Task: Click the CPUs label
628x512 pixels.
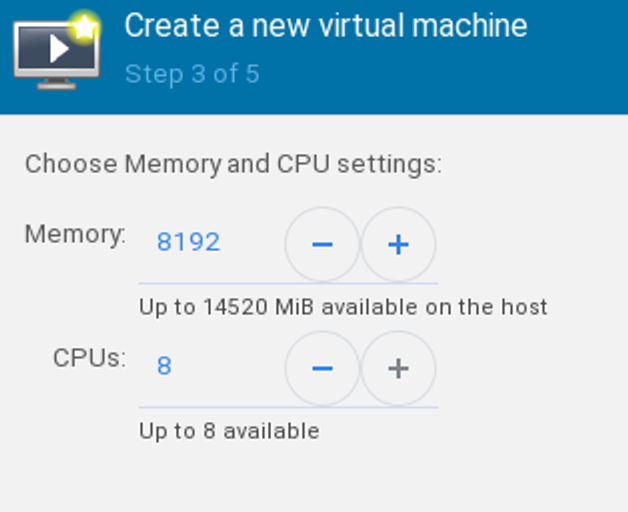Action: pyautogui.click(x=89, y=358)
